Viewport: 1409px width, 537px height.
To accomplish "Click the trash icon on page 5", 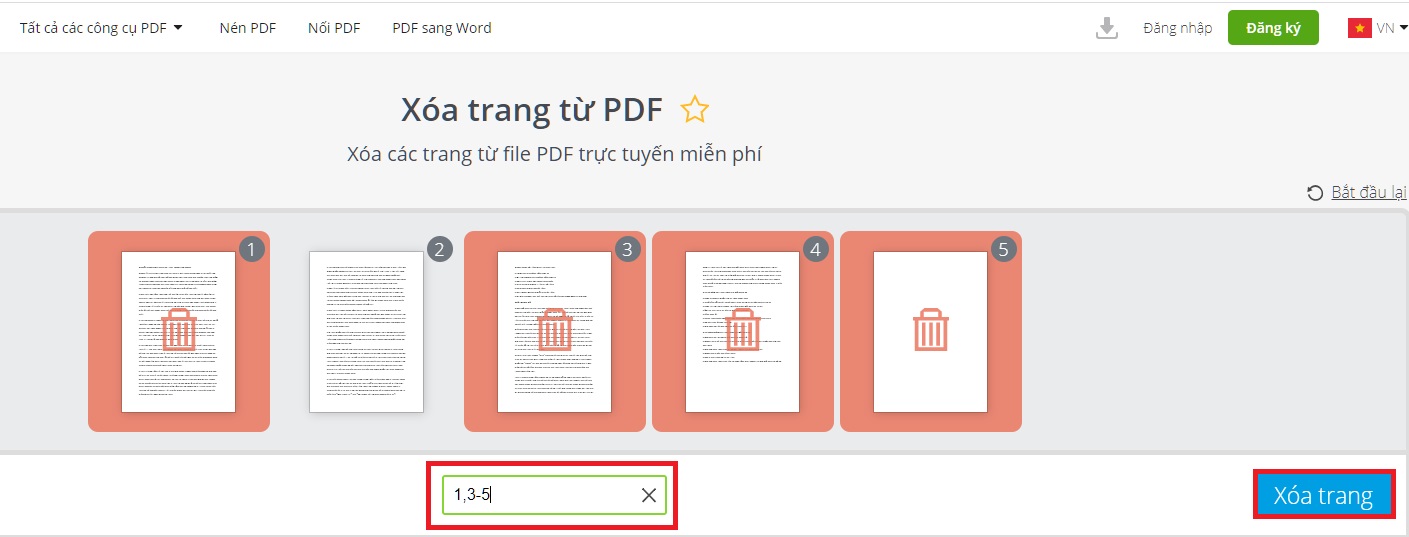I will [x=931, y=330].
